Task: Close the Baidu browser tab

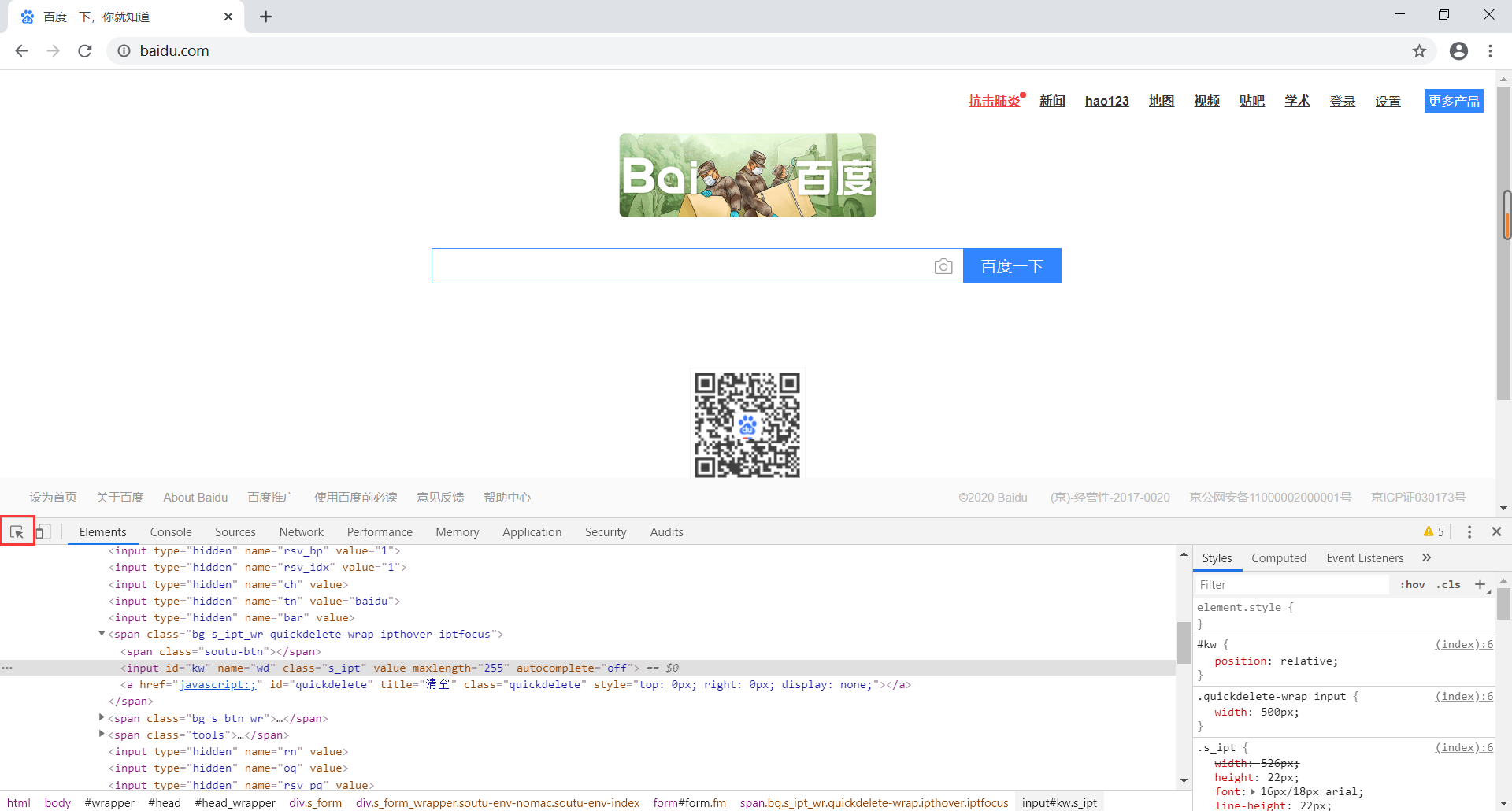Action: (228, 17)
